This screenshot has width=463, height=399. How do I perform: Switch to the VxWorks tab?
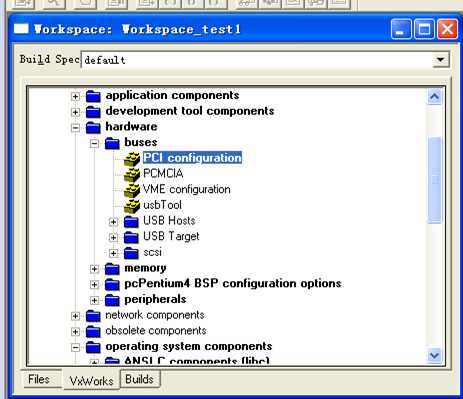pos(91,380)
